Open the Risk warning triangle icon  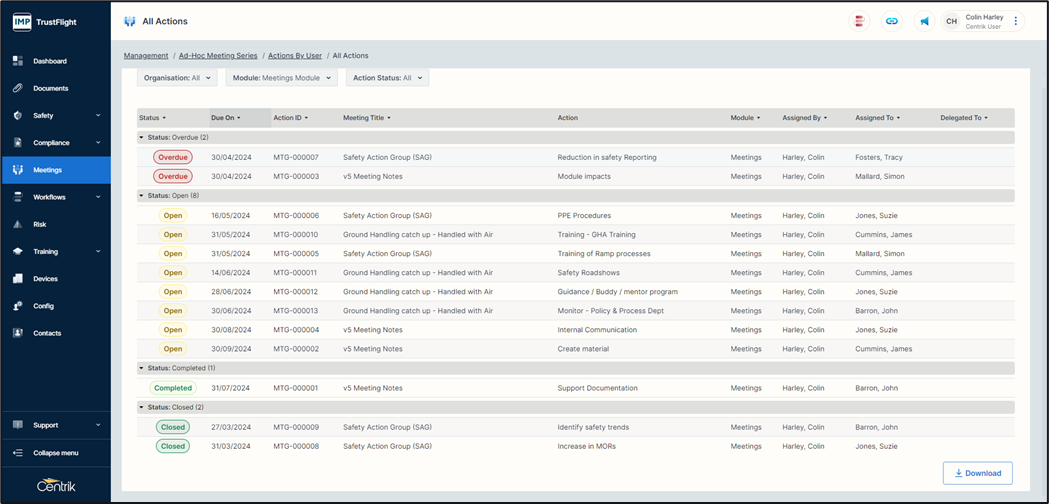pyautogui.click(x=18, y=225)
